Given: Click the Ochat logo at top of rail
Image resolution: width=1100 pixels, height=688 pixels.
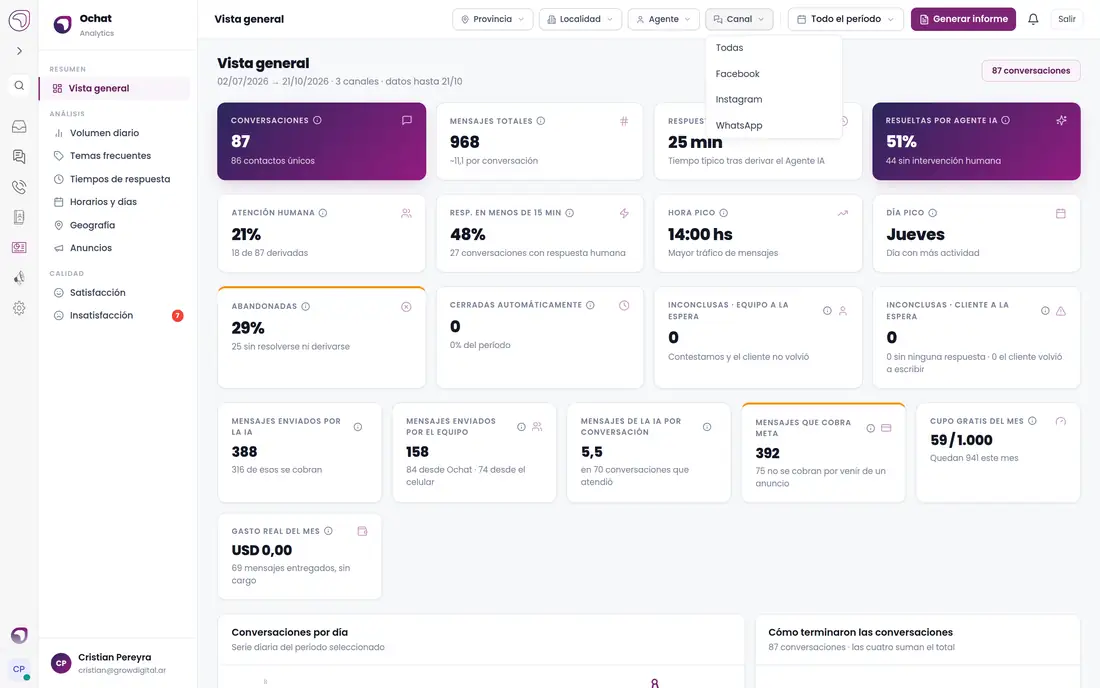Looking at the screenshot, I should (x=19, y=20).
